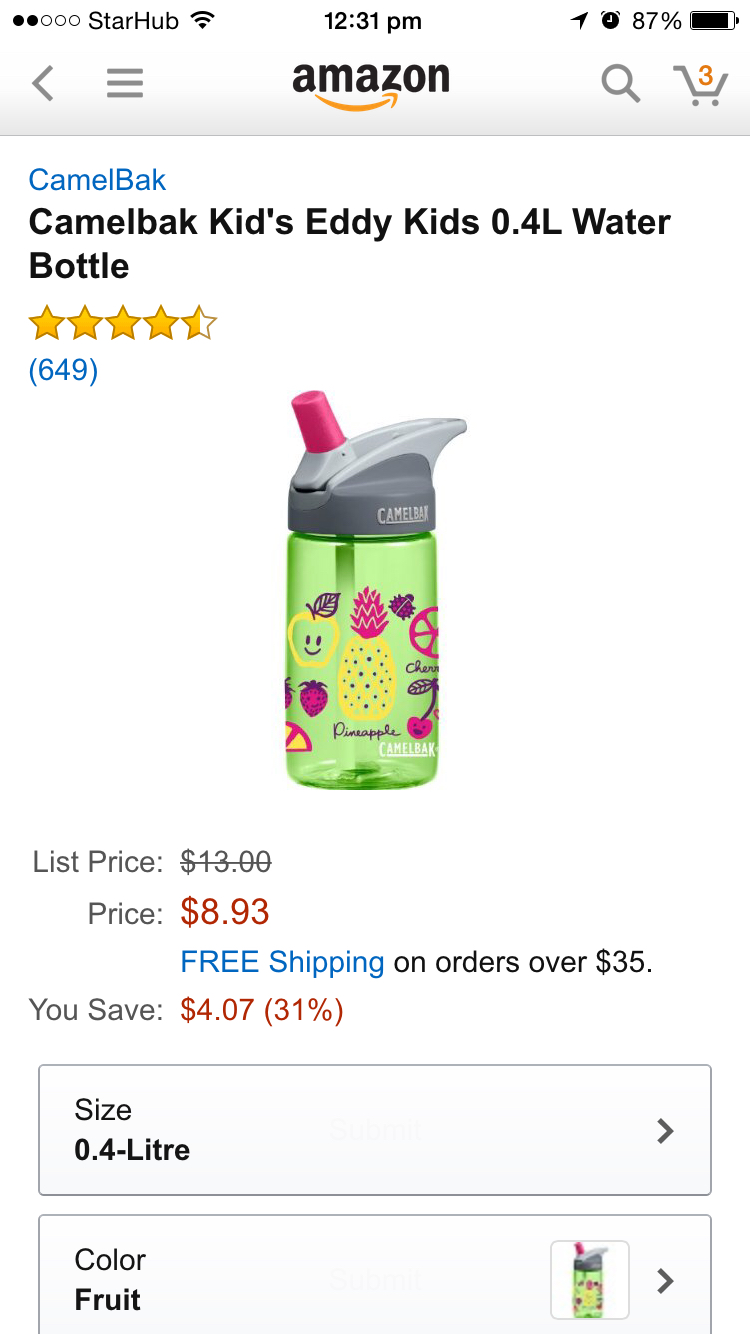Tap the back arrow icon

click(x=43, y=83)
